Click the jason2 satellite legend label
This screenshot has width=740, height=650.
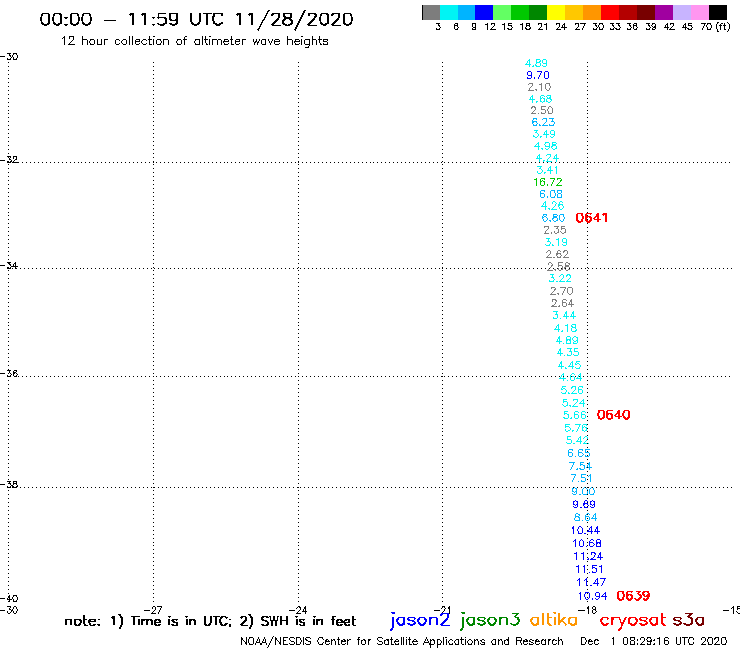click(420, 620)
